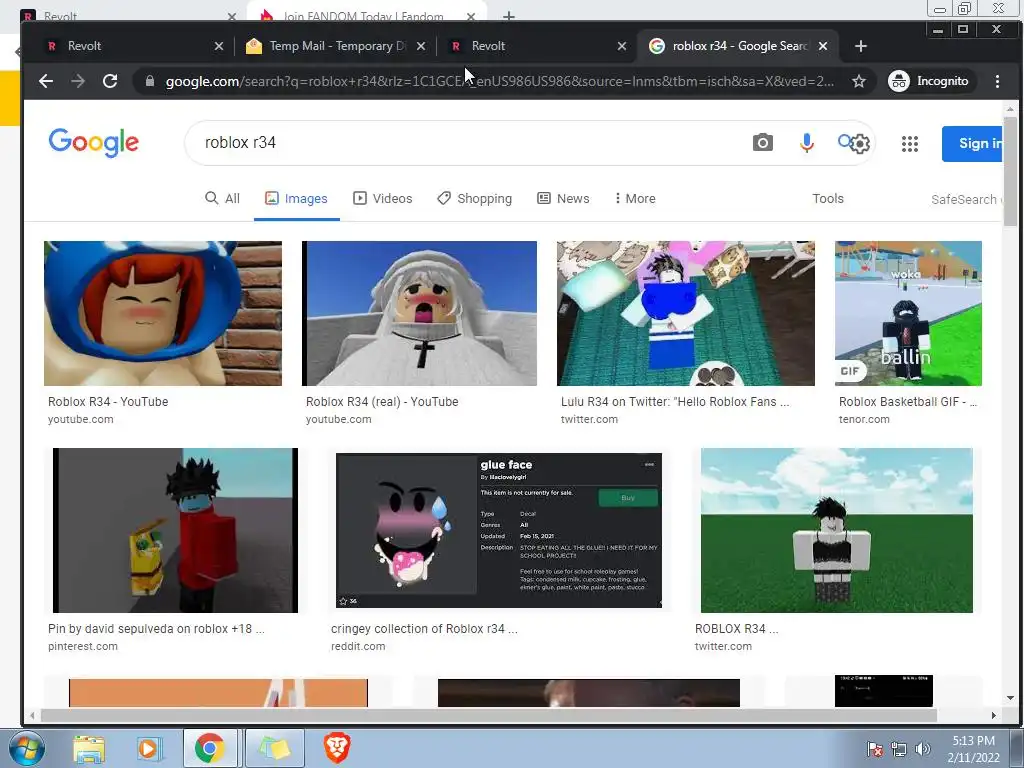Open the More search options dropdown
This screenshot has height=768, width=1024.
tap(634, 199)
